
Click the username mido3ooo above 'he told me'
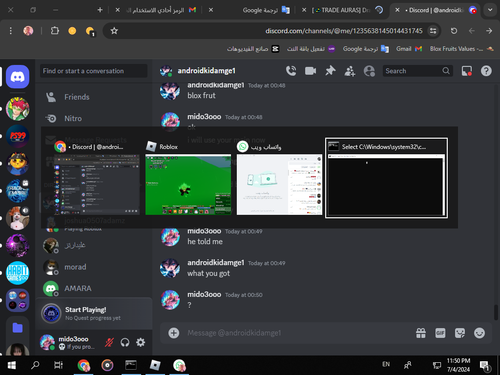[x=204, y=231]
